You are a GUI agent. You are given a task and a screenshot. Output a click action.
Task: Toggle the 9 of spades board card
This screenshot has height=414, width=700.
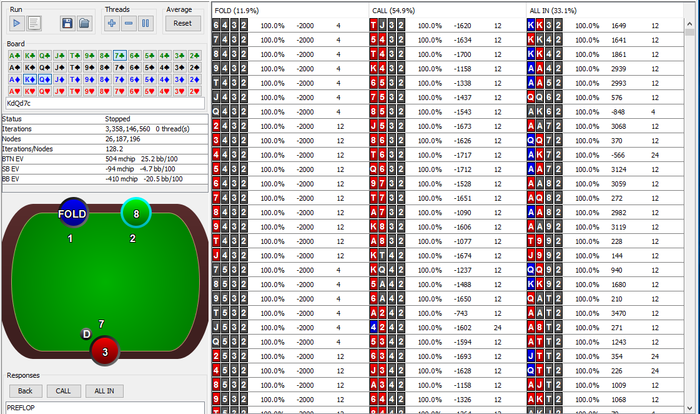[x=90, y=67]
